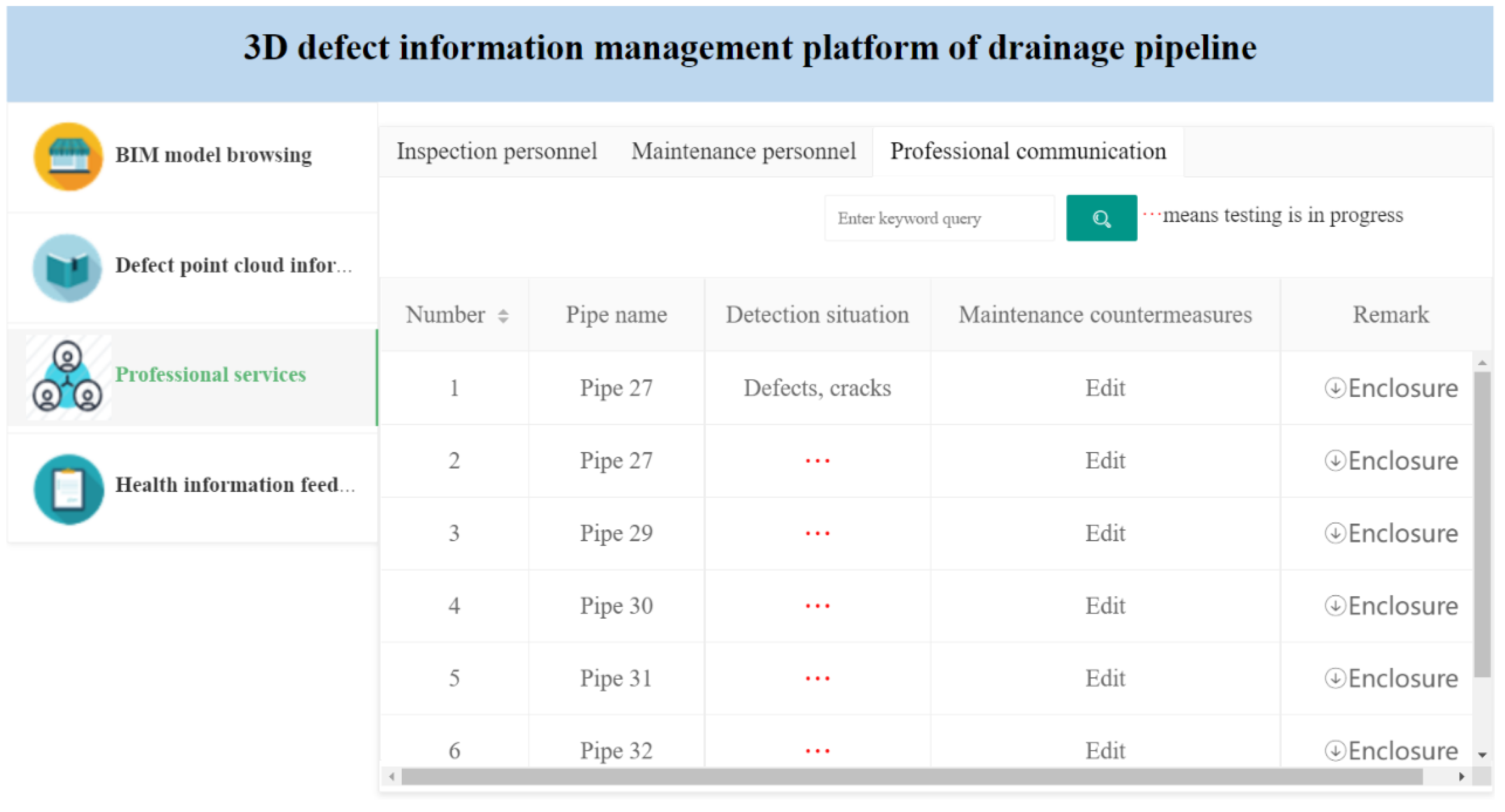Screen dimensions: 1505x812
Task: Click Edit for Pipe 27 row 1
Action: coord(1105,388)
